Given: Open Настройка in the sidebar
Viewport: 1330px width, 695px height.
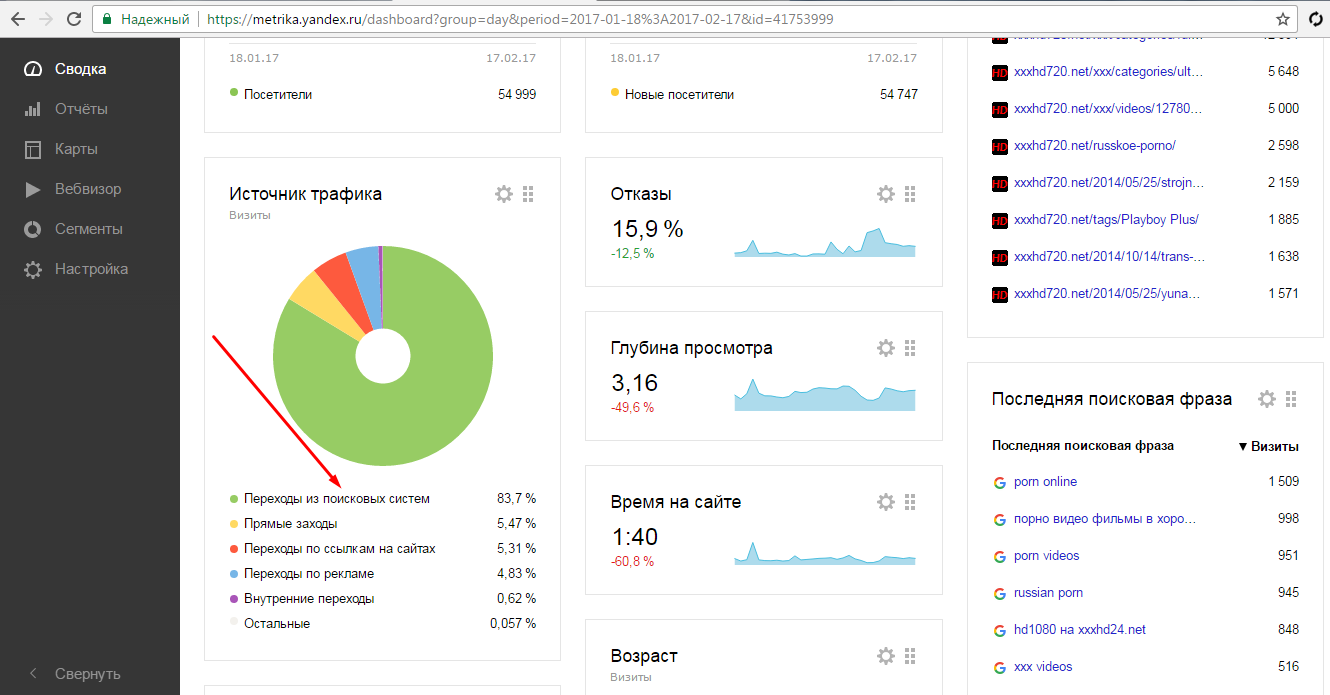Looking at the screenshot, I should point(91,269).
